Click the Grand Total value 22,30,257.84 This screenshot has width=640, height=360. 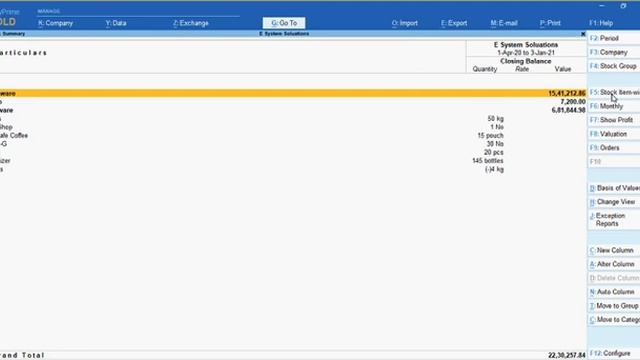click(567, 356)
